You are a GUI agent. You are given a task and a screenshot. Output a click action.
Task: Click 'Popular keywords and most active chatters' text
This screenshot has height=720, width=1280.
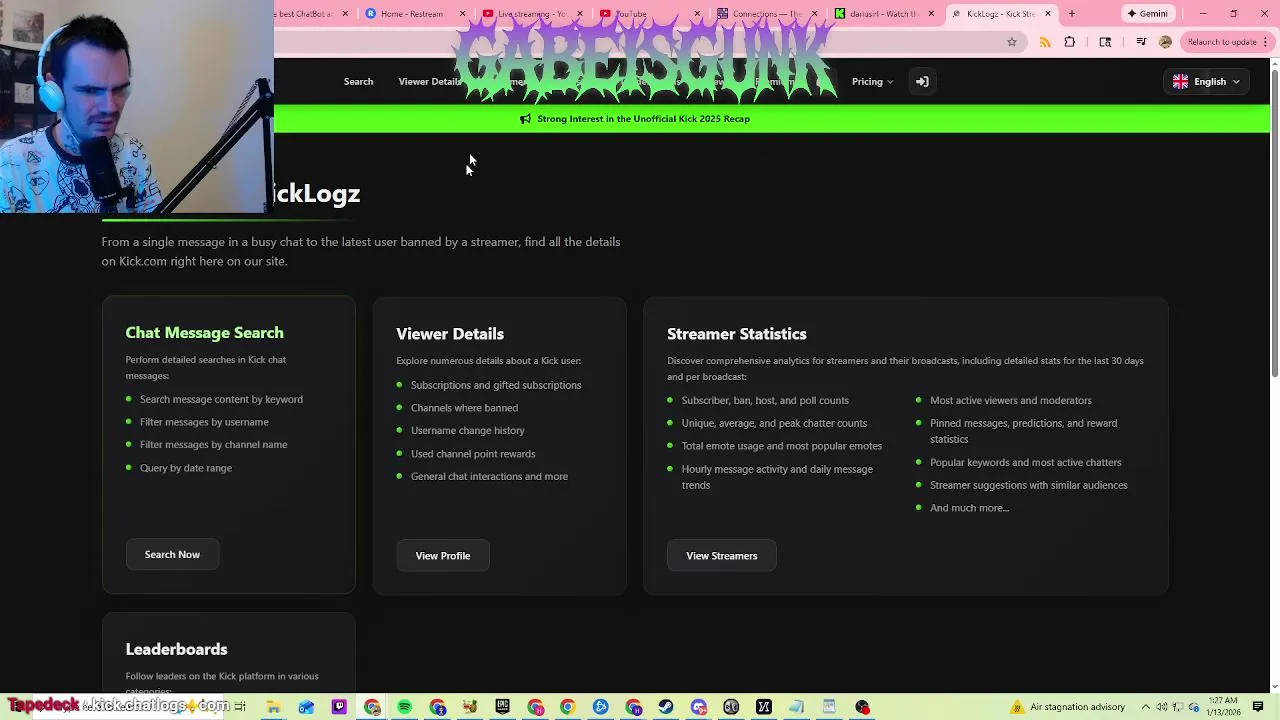point(1025,463)
